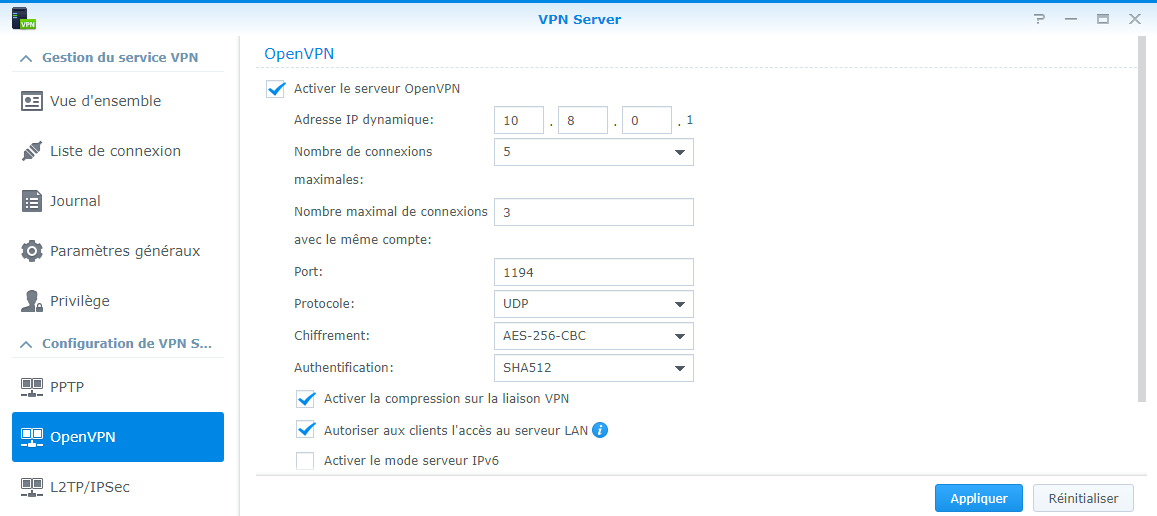Select L2TP/IPSec configuration

tap(118, 486)
